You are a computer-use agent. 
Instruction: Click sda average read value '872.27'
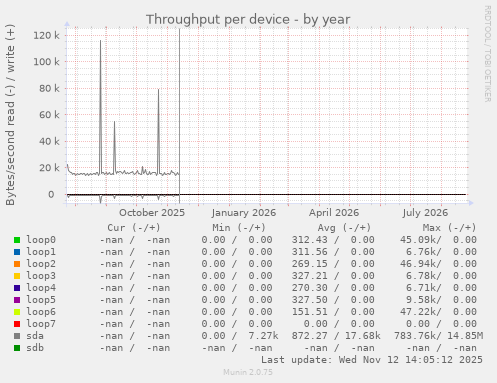tap(310, 336)
